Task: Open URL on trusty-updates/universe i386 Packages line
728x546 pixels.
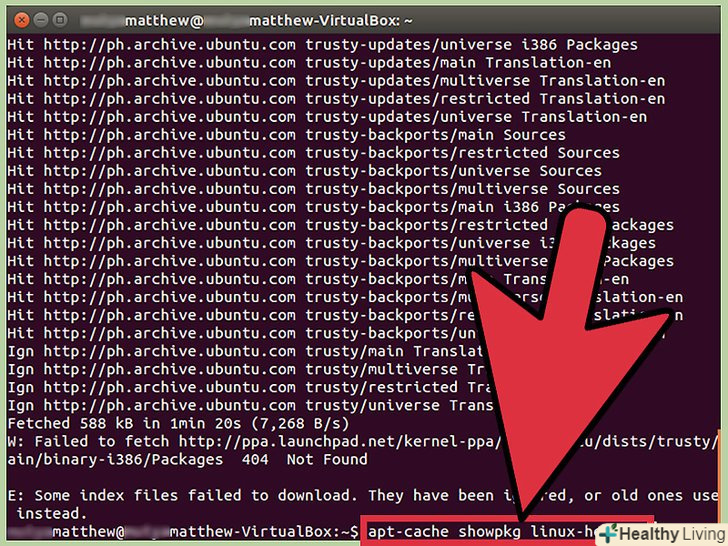Action: tap(169, 45)
